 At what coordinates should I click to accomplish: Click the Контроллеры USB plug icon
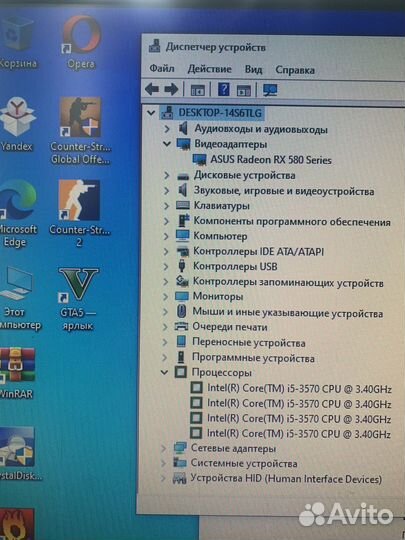(x=182, y=267)
